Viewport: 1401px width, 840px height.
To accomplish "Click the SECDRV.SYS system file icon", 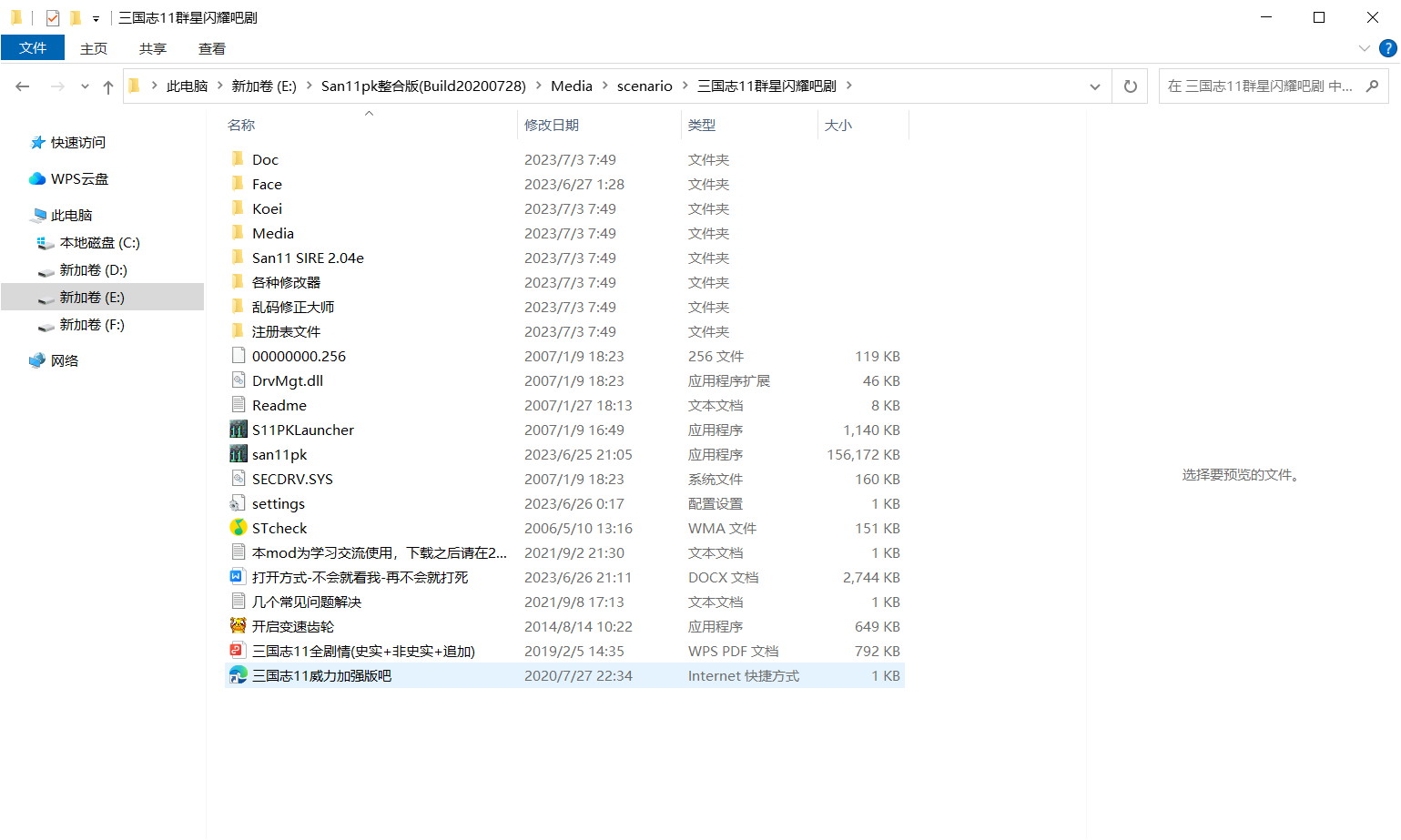I will [x=239, y=479].
